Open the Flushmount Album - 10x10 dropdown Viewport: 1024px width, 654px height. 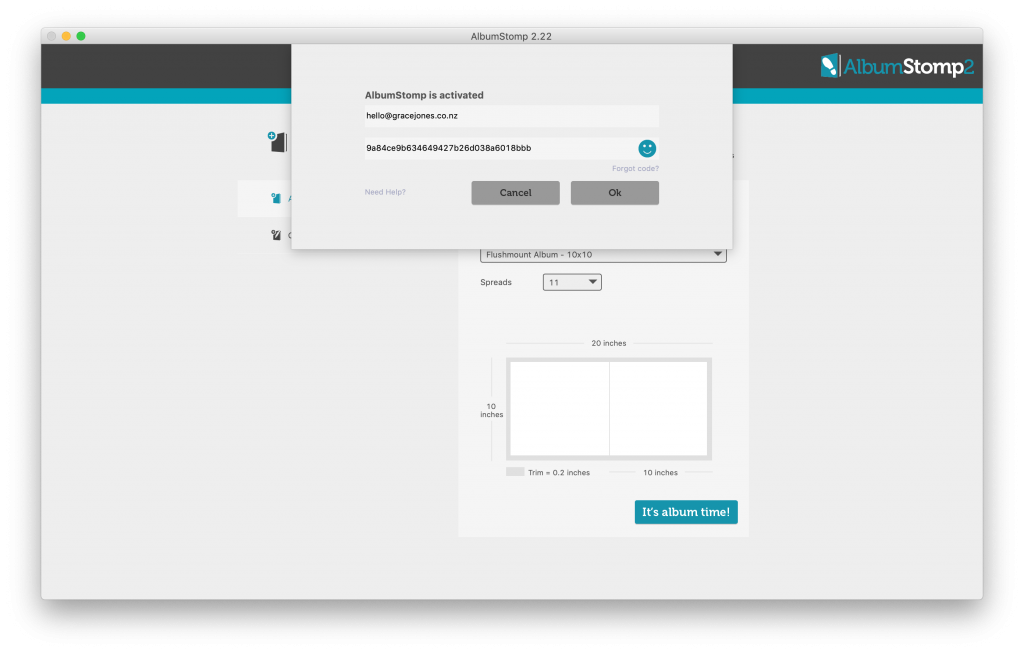(x=603, y=255)
